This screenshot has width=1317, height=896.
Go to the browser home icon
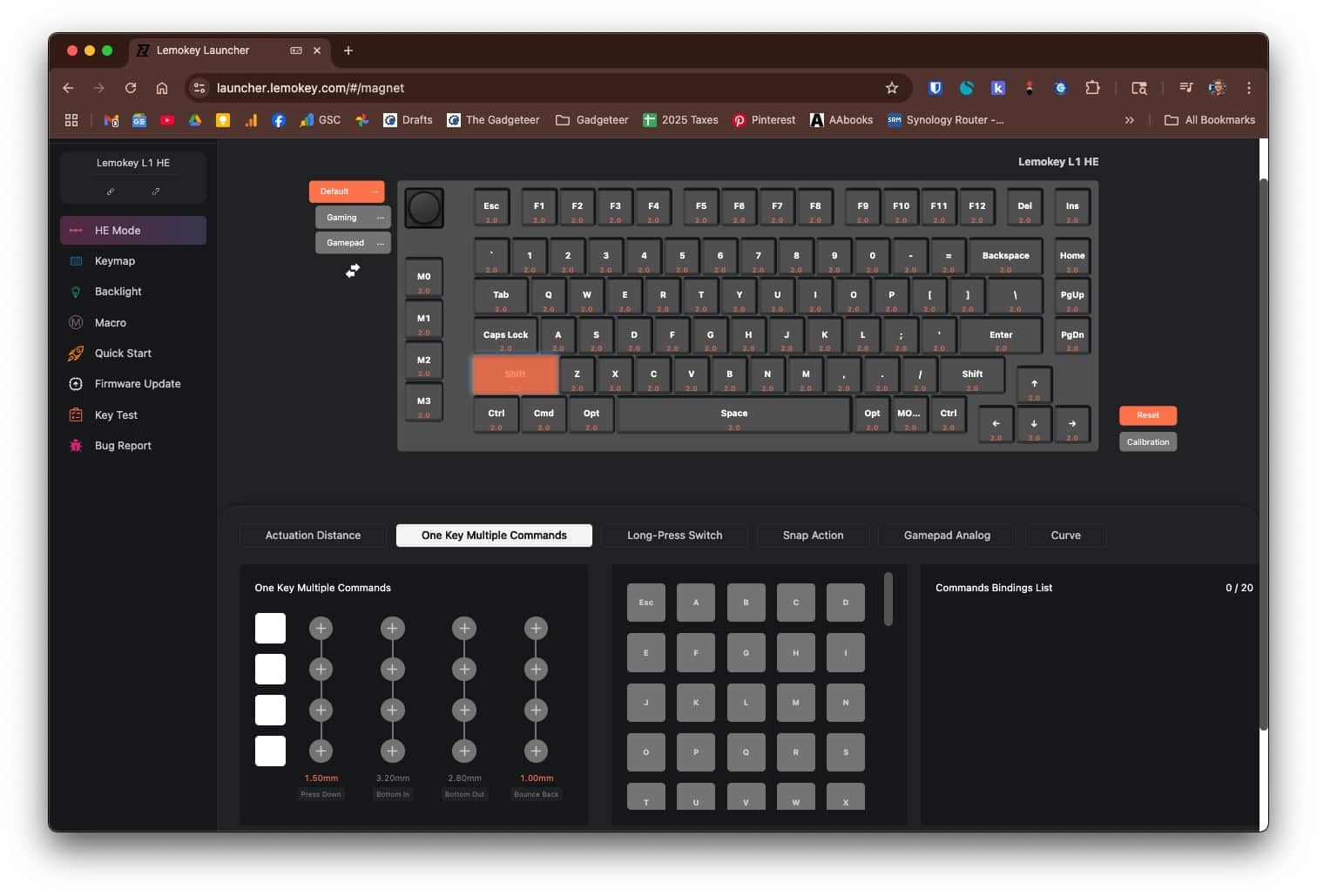162,88
